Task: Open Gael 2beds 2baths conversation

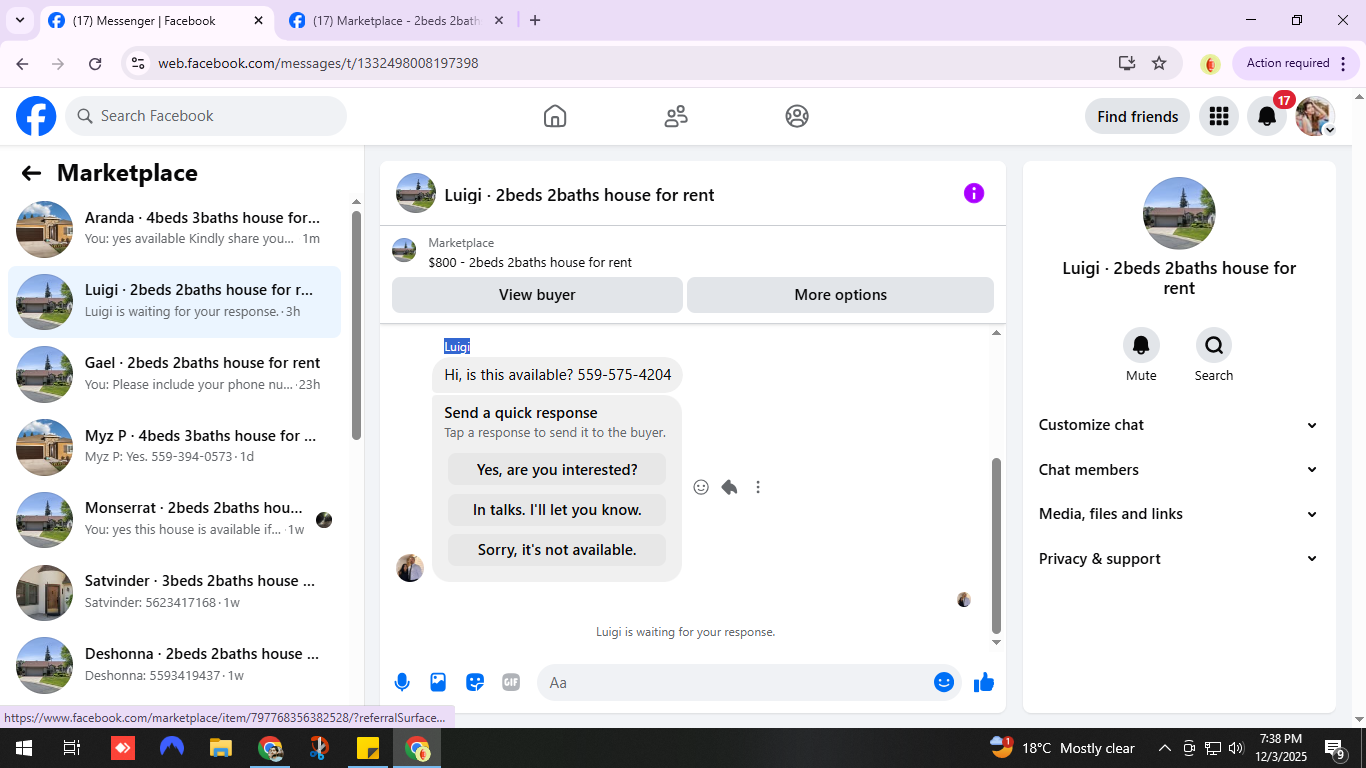Action: (174, 375)
